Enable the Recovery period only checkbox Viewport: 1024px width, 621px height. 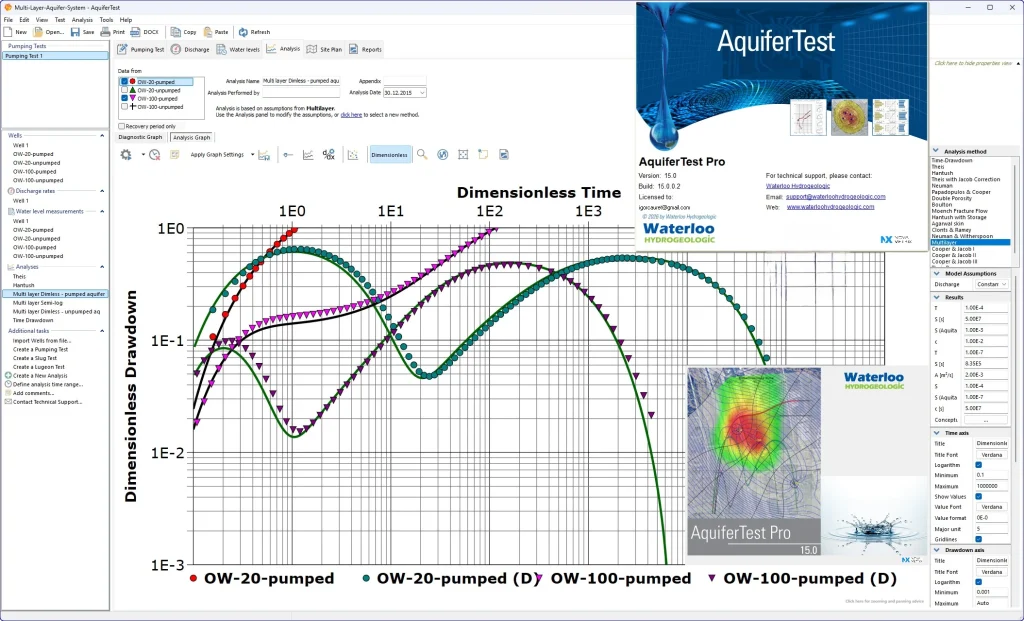pos(122,126)
